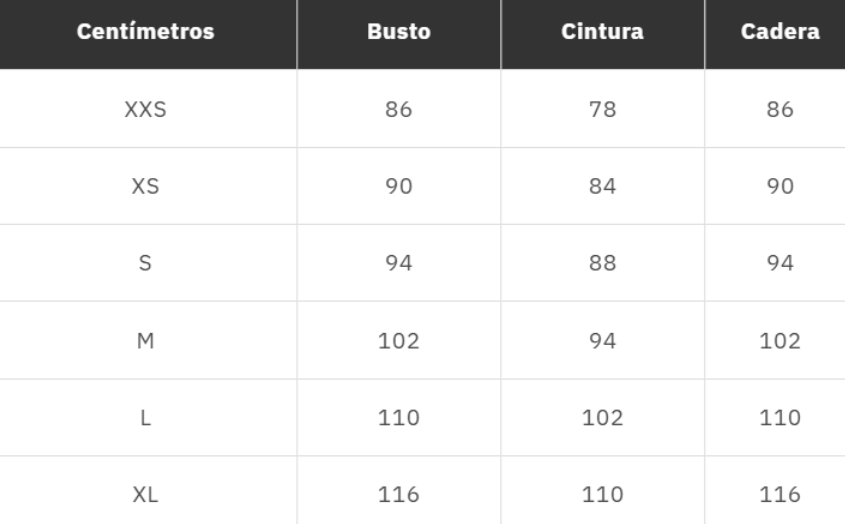
Task: Click the Centímetros column header
Action: [x=147, y=32]
